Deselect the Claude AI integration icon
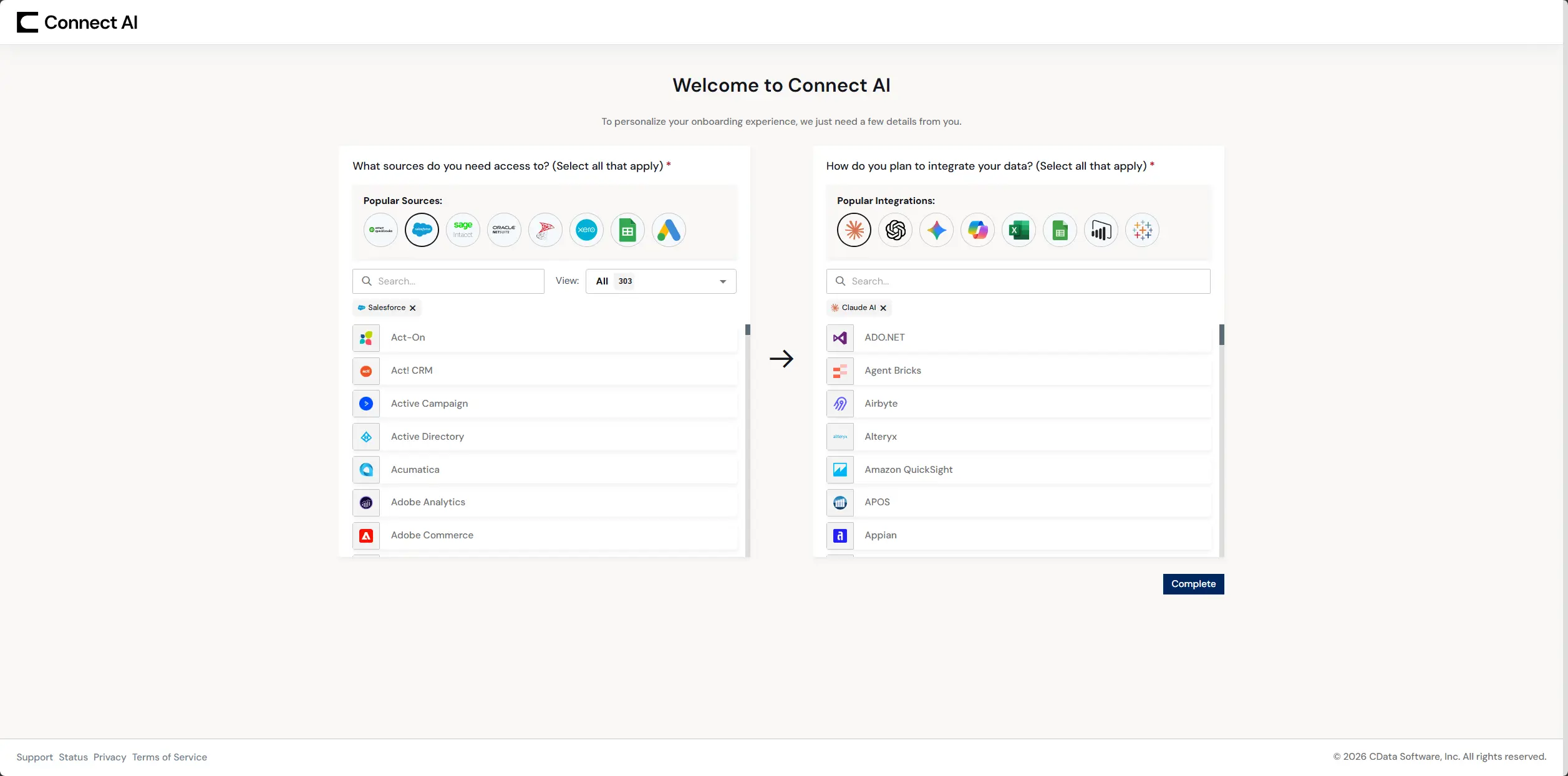 point(854,230)
